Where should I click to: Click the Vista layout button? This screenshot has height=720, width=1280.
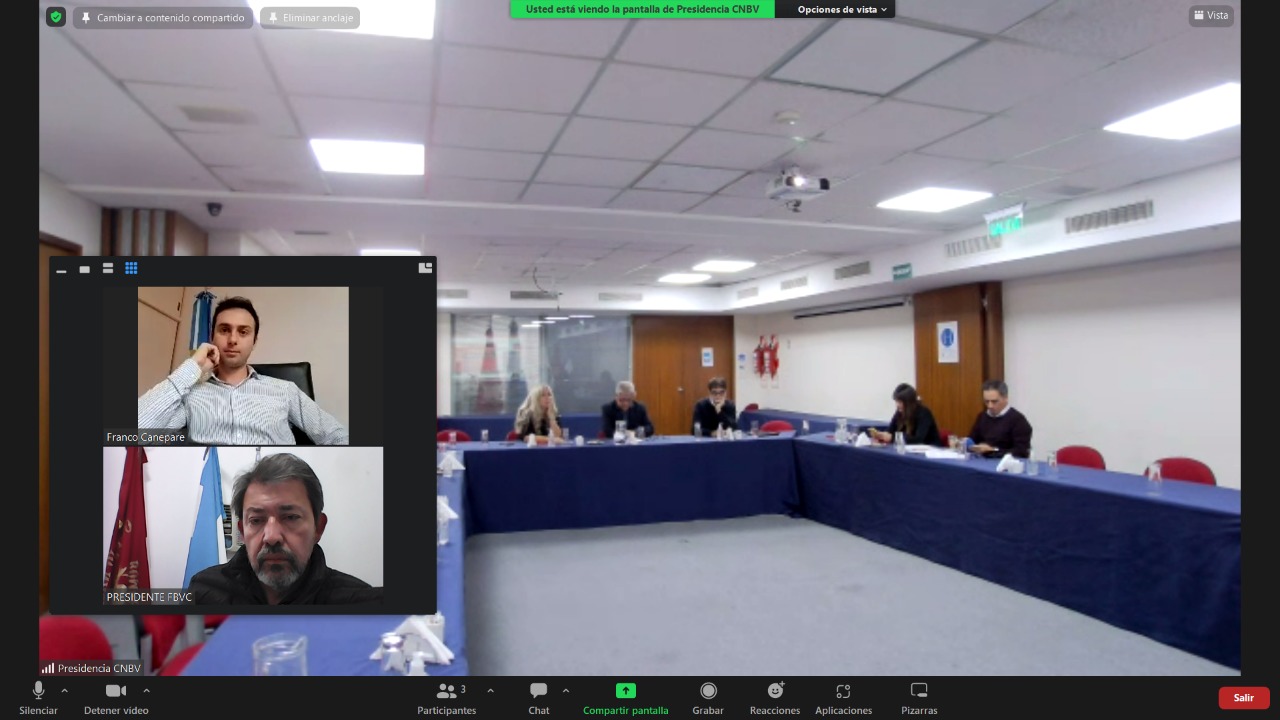[x=1211, y=15]
